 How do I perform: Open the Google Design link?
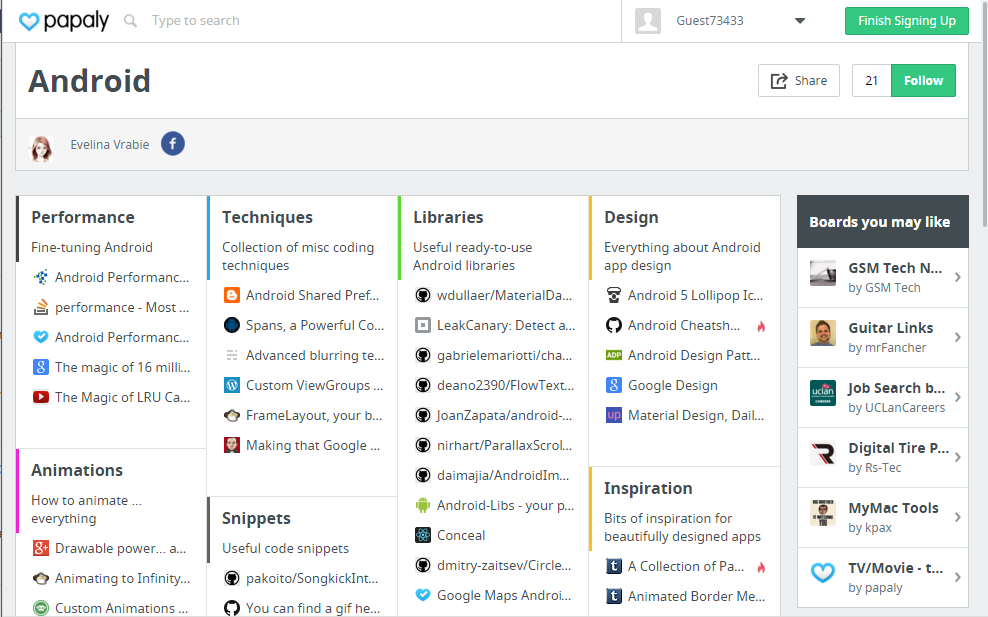[672, 385]
